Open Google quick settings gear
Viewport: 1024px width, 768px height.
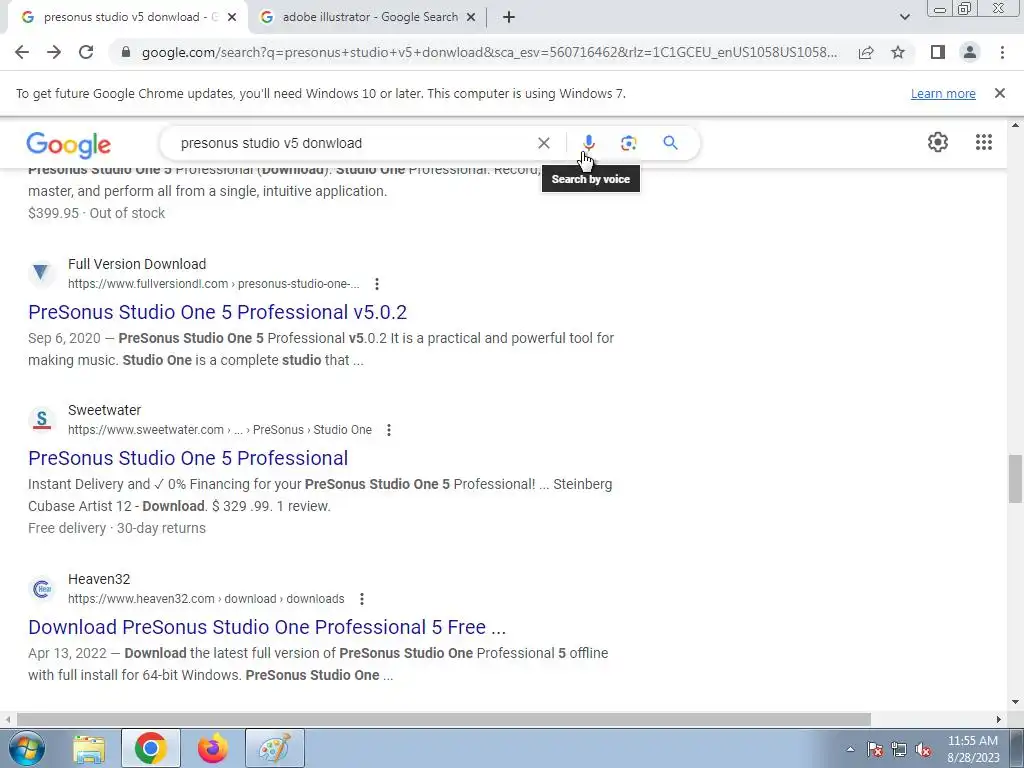click(938, 142)
